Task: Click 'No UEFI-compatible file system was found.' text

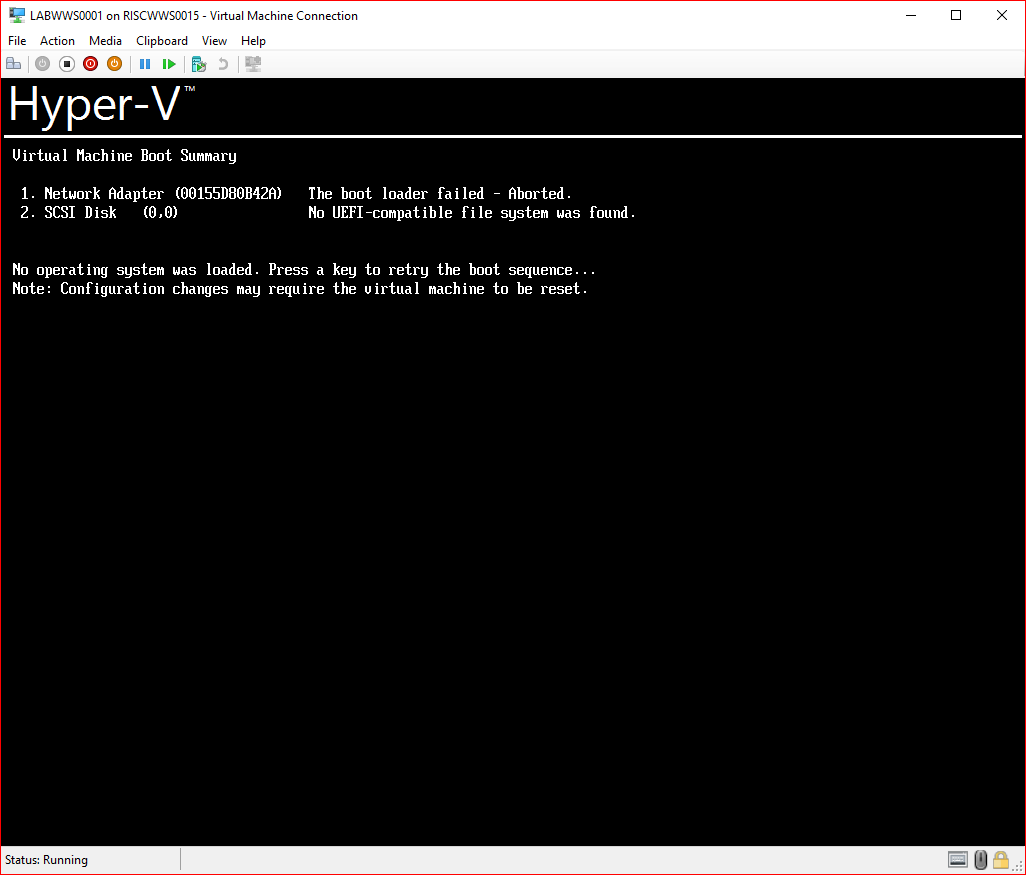Action: 472,213
